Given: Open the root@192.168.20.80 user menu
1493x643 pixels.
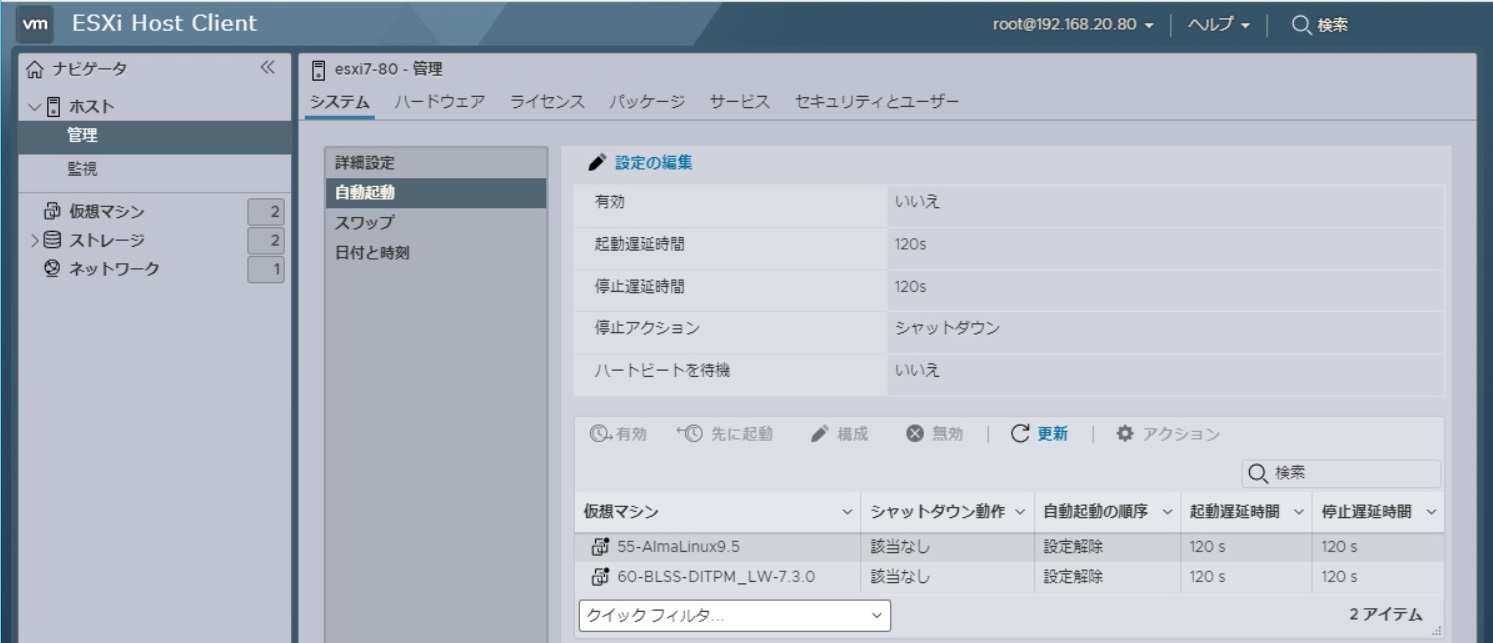Looking at the screenshot, I should pos(1073,25).
